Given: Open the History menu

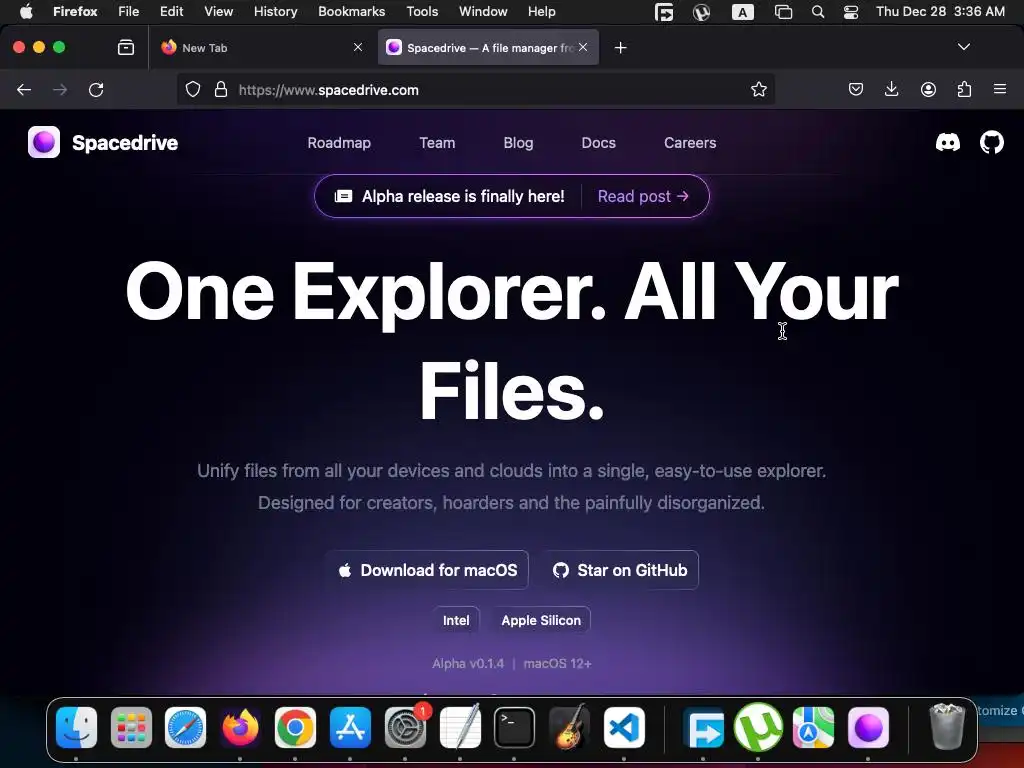Looking at the screenshot, I should (275, 11).
